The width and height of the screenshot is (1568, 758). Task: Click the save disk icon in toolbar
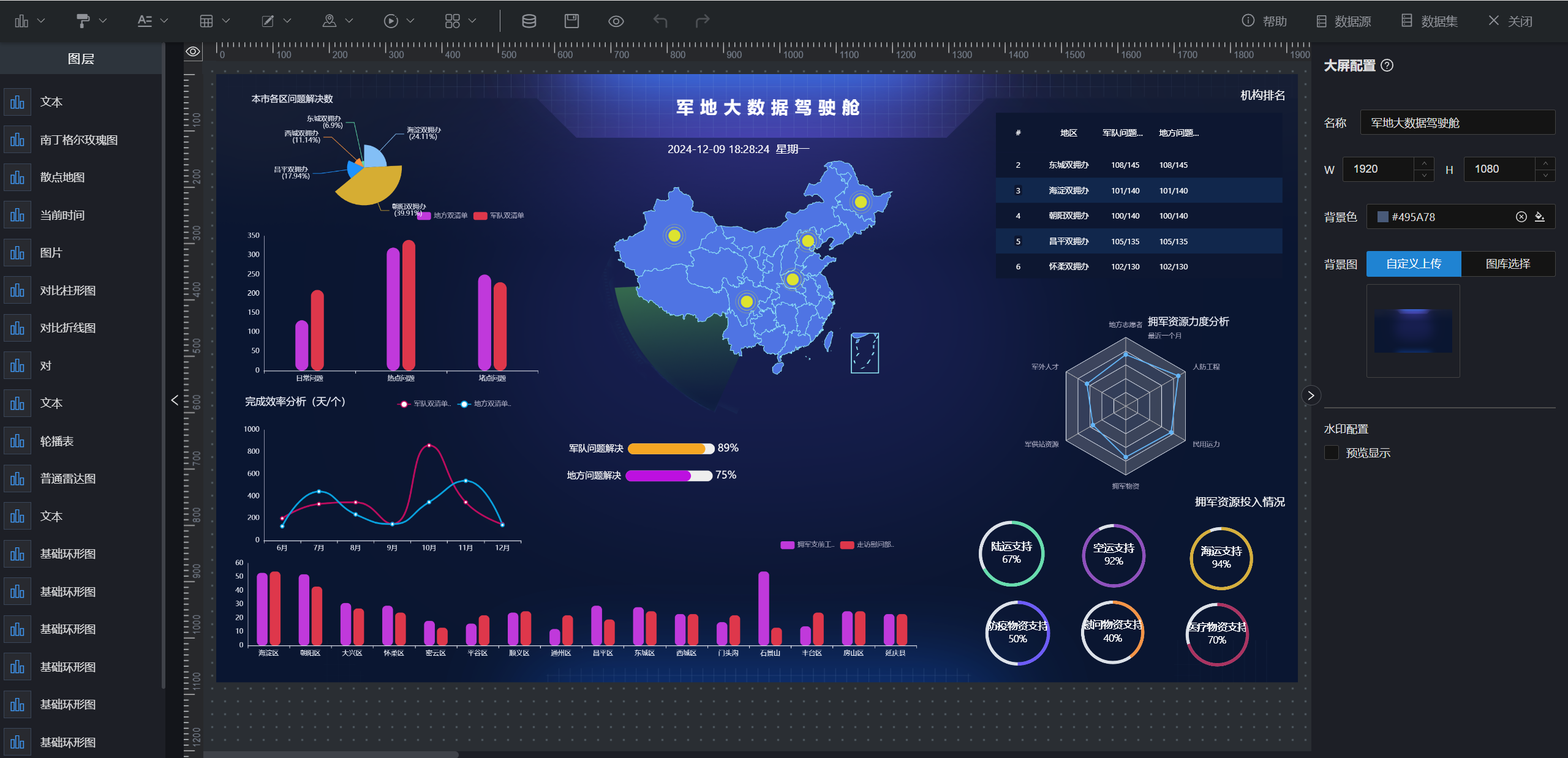(571, 21)
